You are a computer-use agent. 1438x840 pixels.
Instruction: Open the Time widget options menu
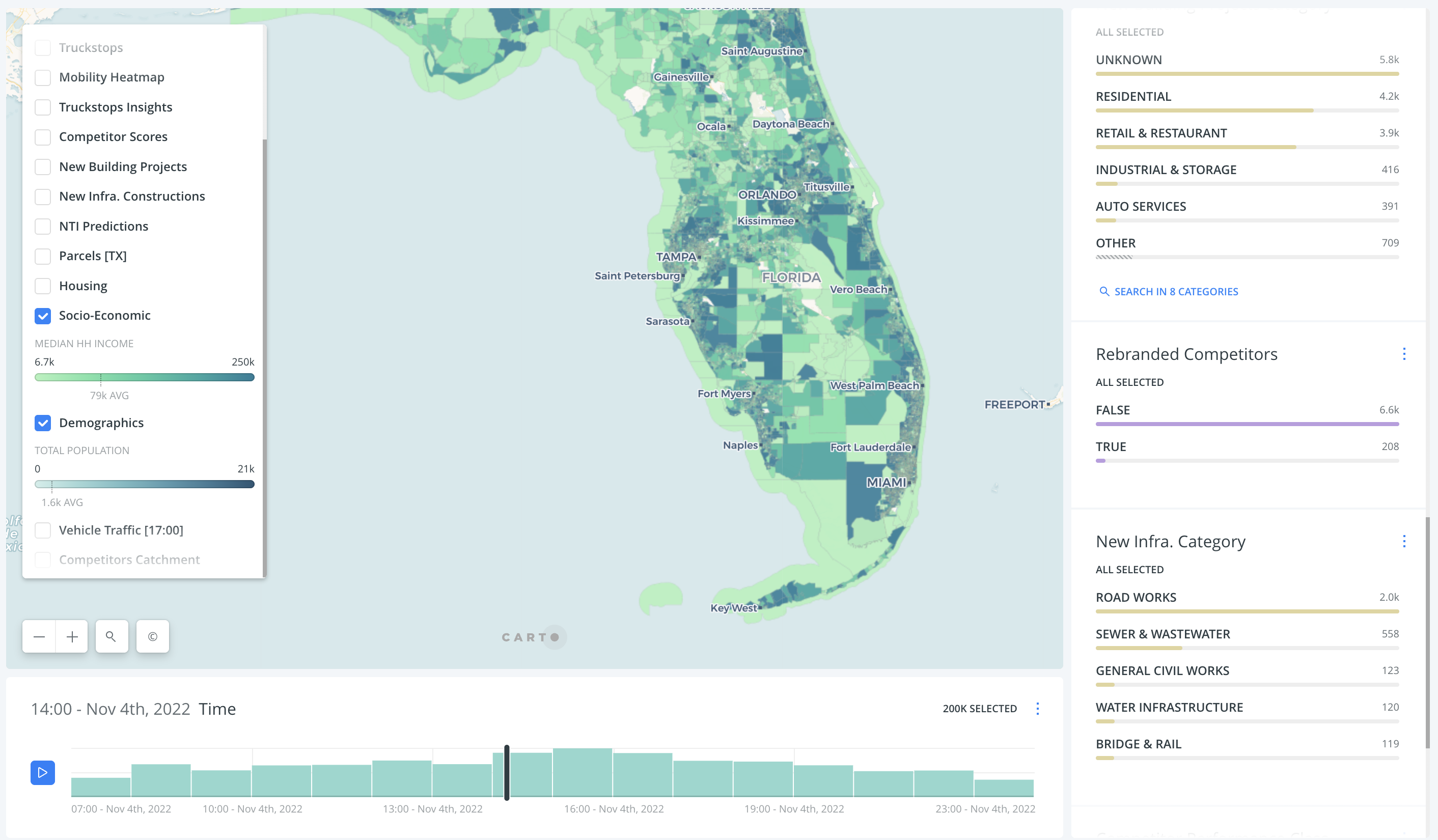pos(1038,709)
